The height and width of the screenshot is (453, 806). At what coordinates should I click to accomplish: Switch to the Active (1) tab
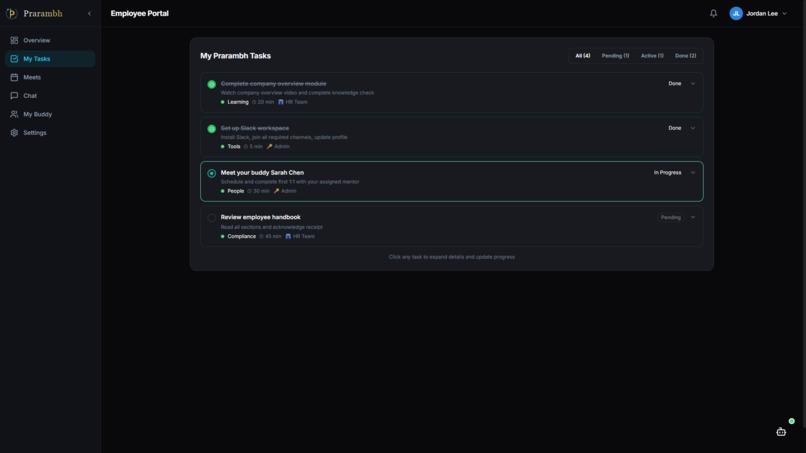click(x=652, y=56)
